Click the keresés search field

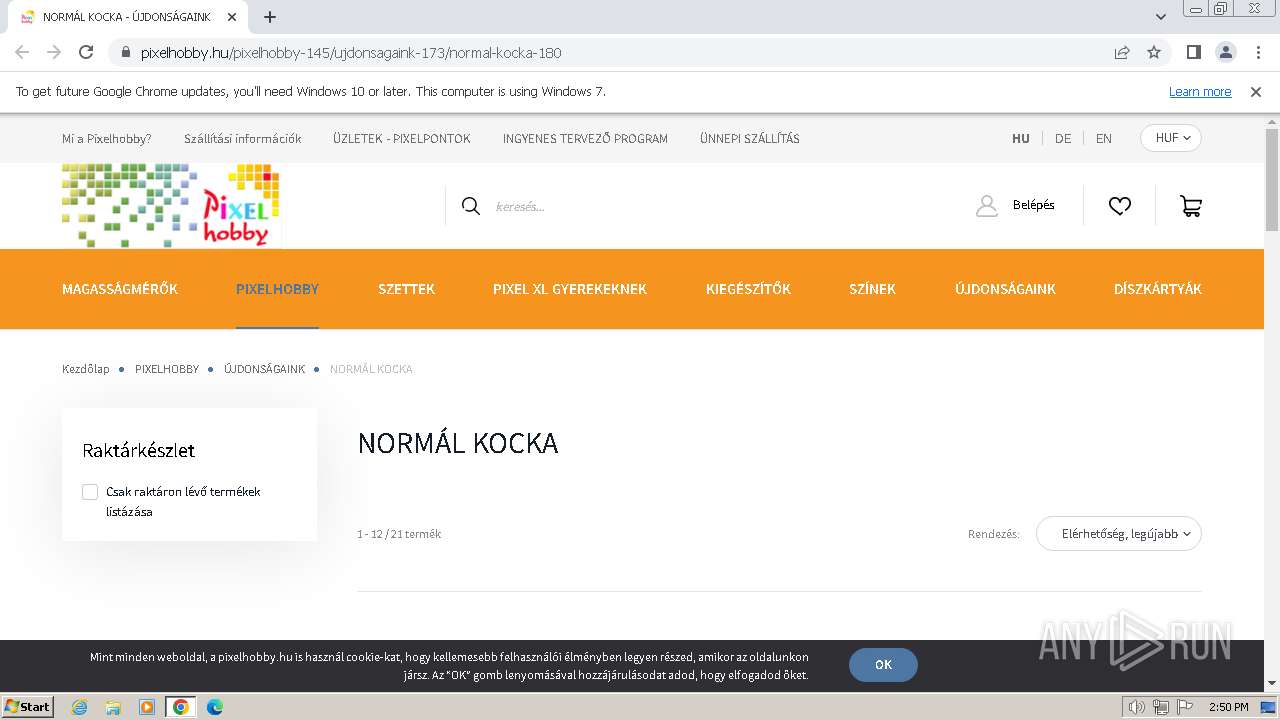[x=700, y=206]
